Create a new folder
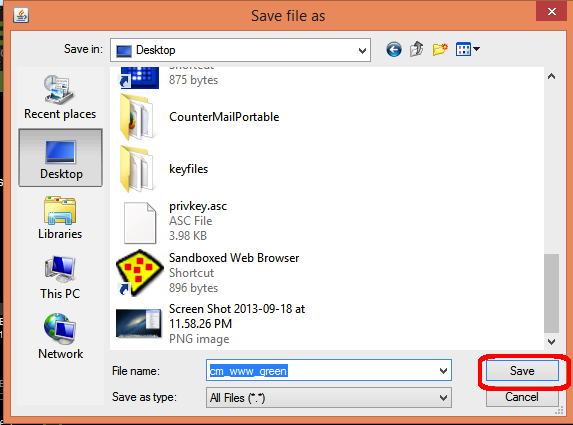 440,49
